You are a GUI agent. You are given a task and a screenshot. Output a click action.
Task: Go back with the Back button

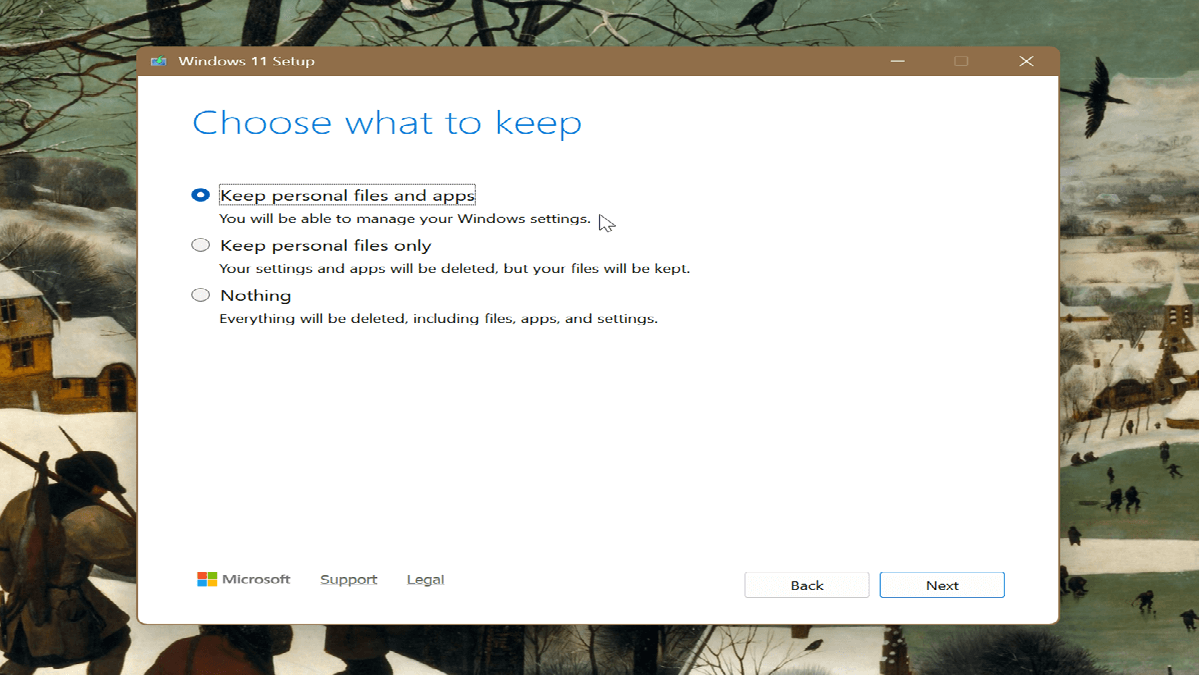click(807, 585)
